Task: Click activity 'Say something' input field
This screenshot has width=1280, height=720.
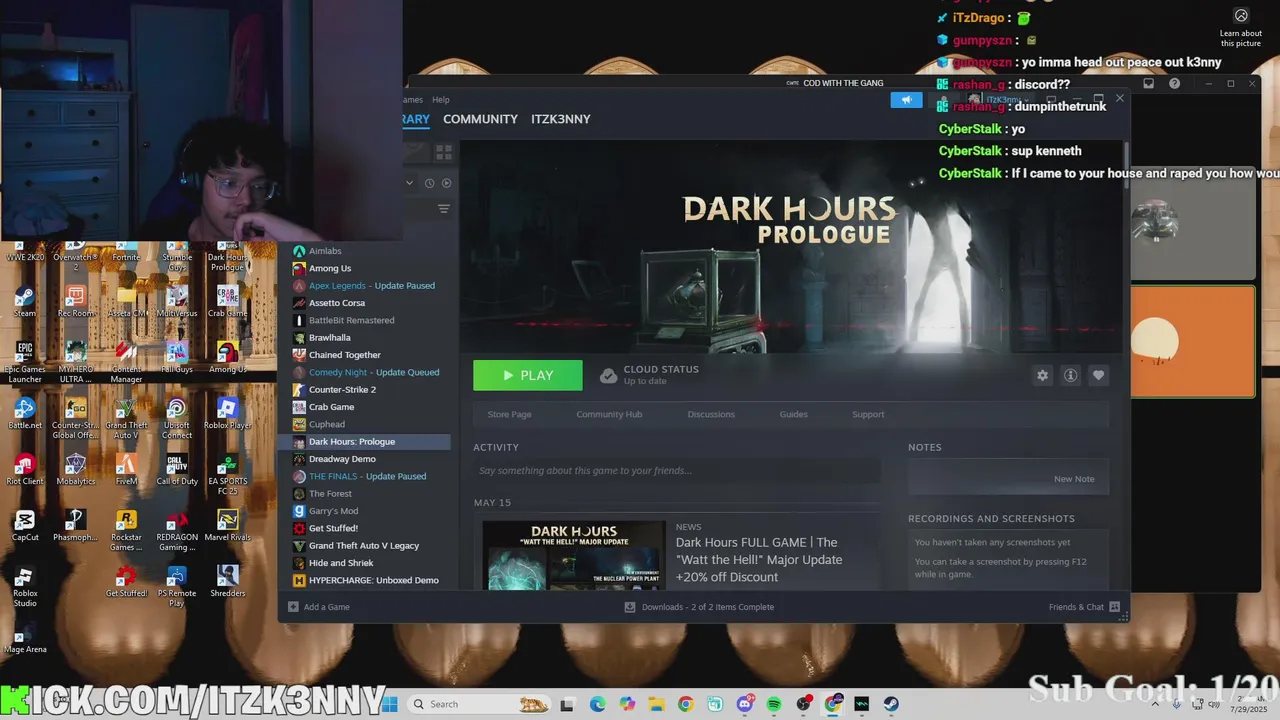Action: pyautogui.click(x=677, y=471)
